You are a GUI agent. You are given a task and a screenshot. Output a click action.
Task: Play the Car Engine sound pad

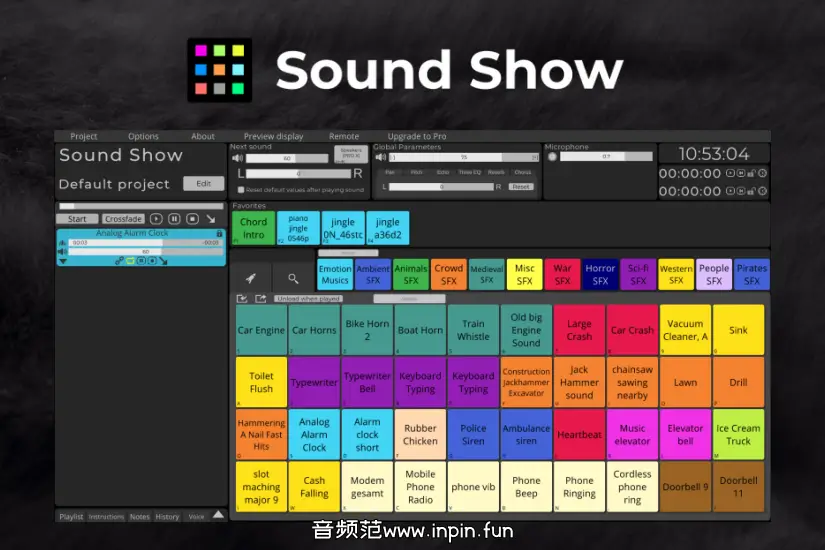point(261,330)
